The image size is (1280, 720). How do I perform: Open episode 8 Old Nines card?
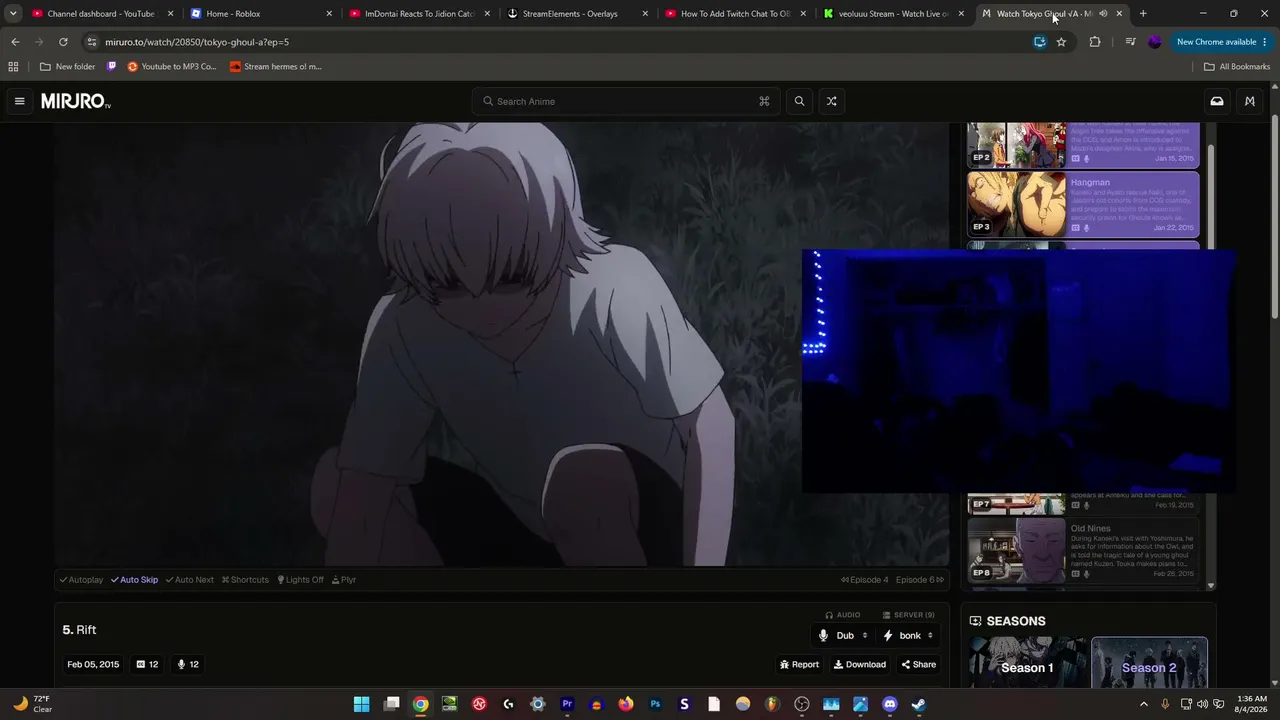(x=1083, y=550)
